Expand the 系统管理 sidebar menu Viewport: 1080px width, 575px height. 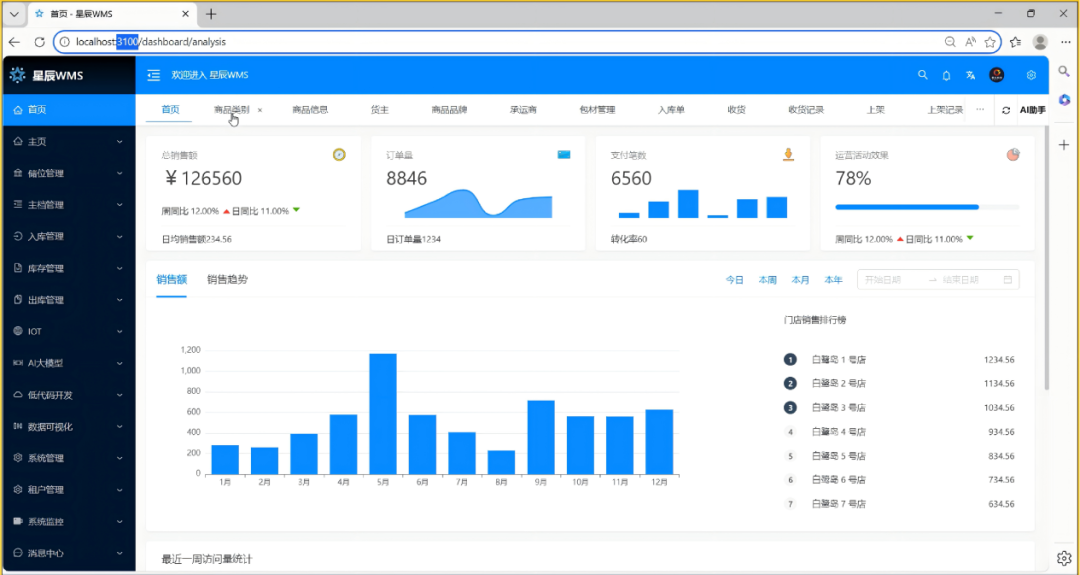67,458
